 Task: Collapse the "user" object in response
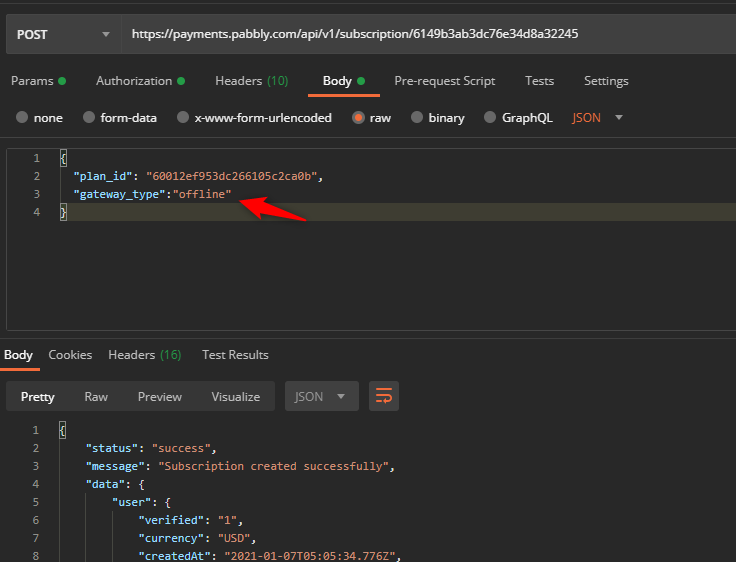(141, 502)
